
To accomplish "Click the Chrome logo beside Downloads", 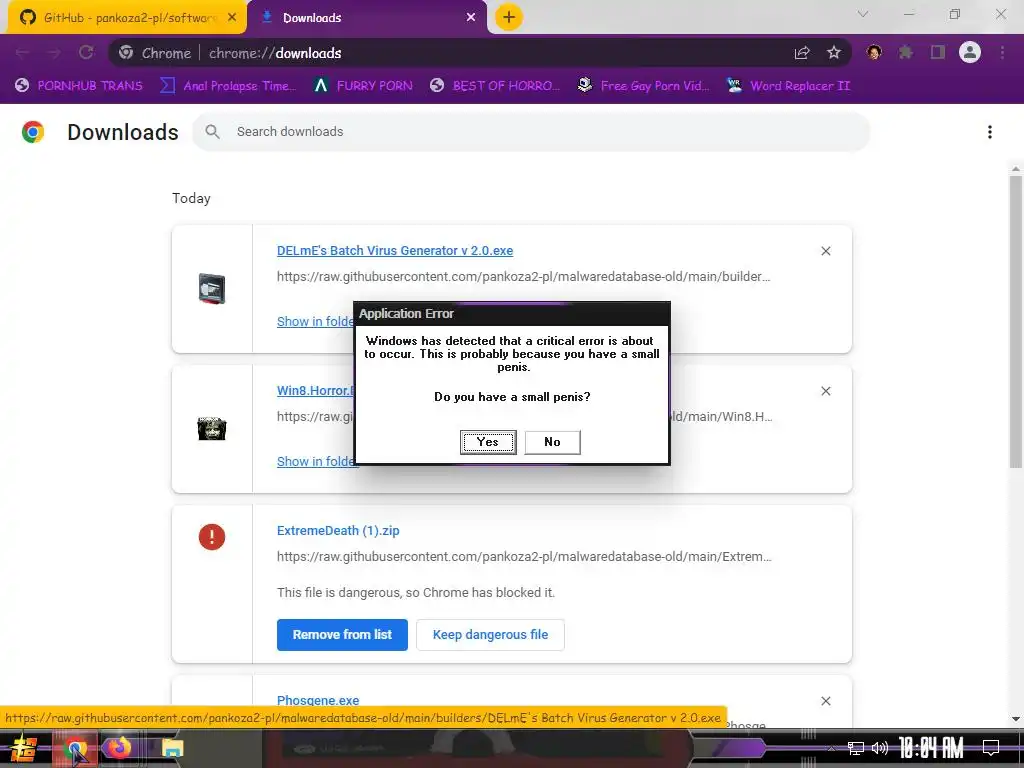I will coord(33,132).
